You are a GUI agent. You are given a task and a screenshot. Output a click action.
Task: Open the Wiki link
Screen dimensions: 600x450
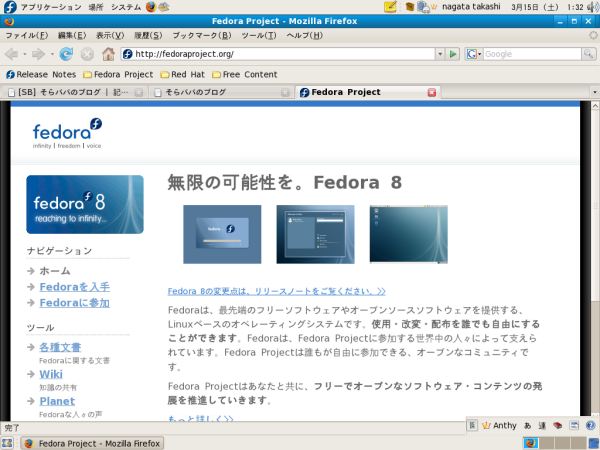[51, 374]
